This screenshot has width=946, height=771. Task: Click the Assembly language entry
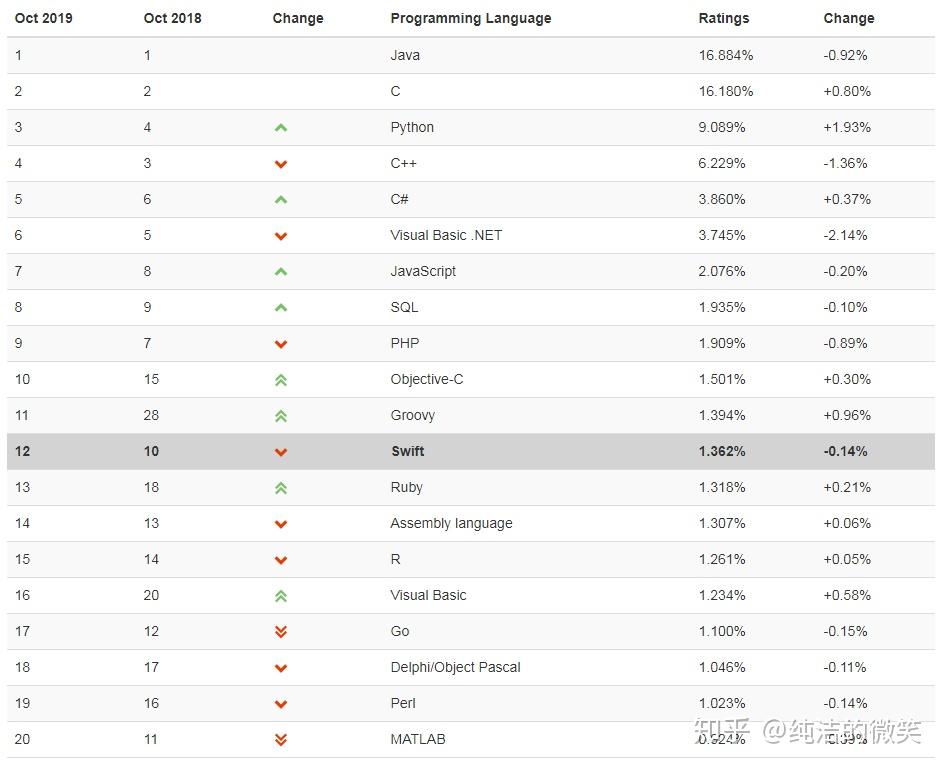451,523
